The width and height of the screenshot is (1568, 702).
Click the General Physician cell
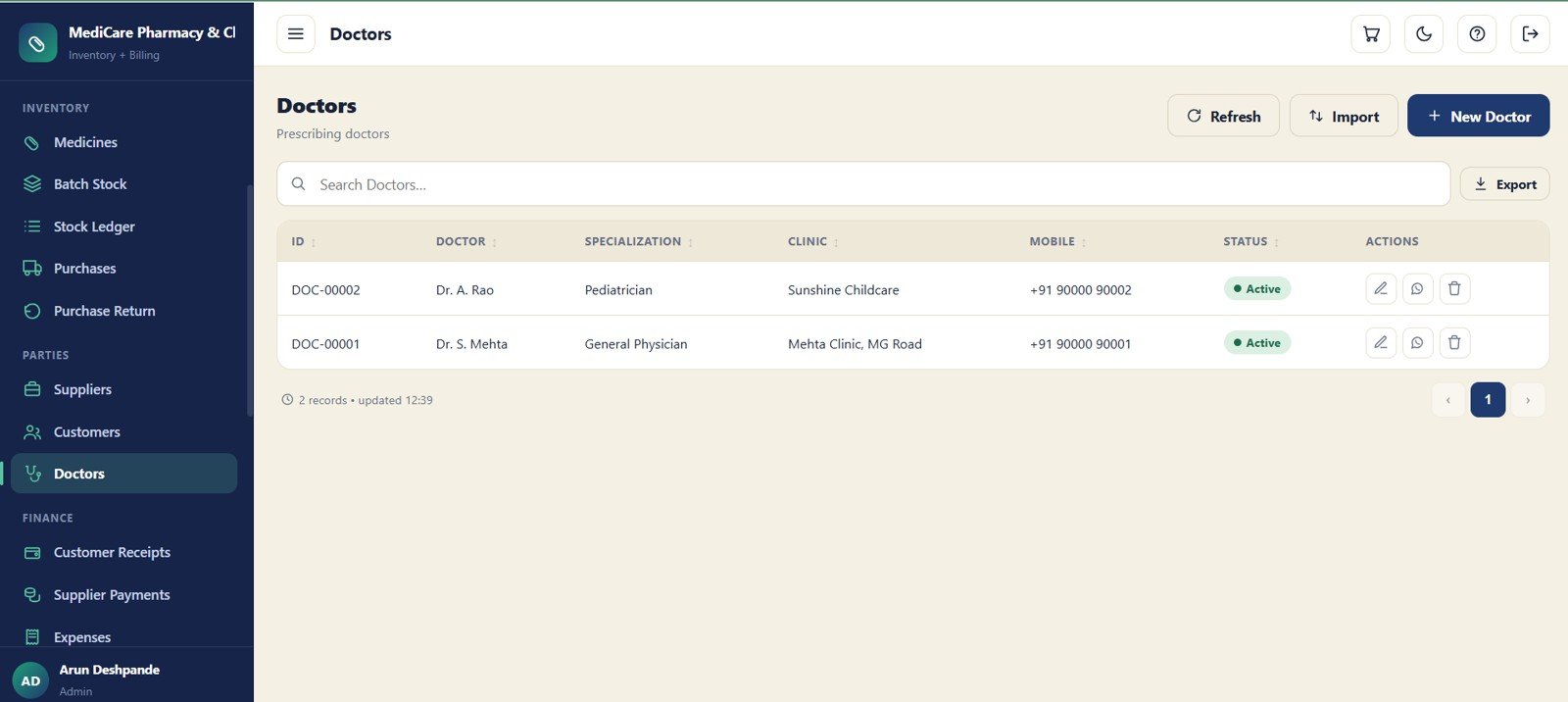point(636,344)
